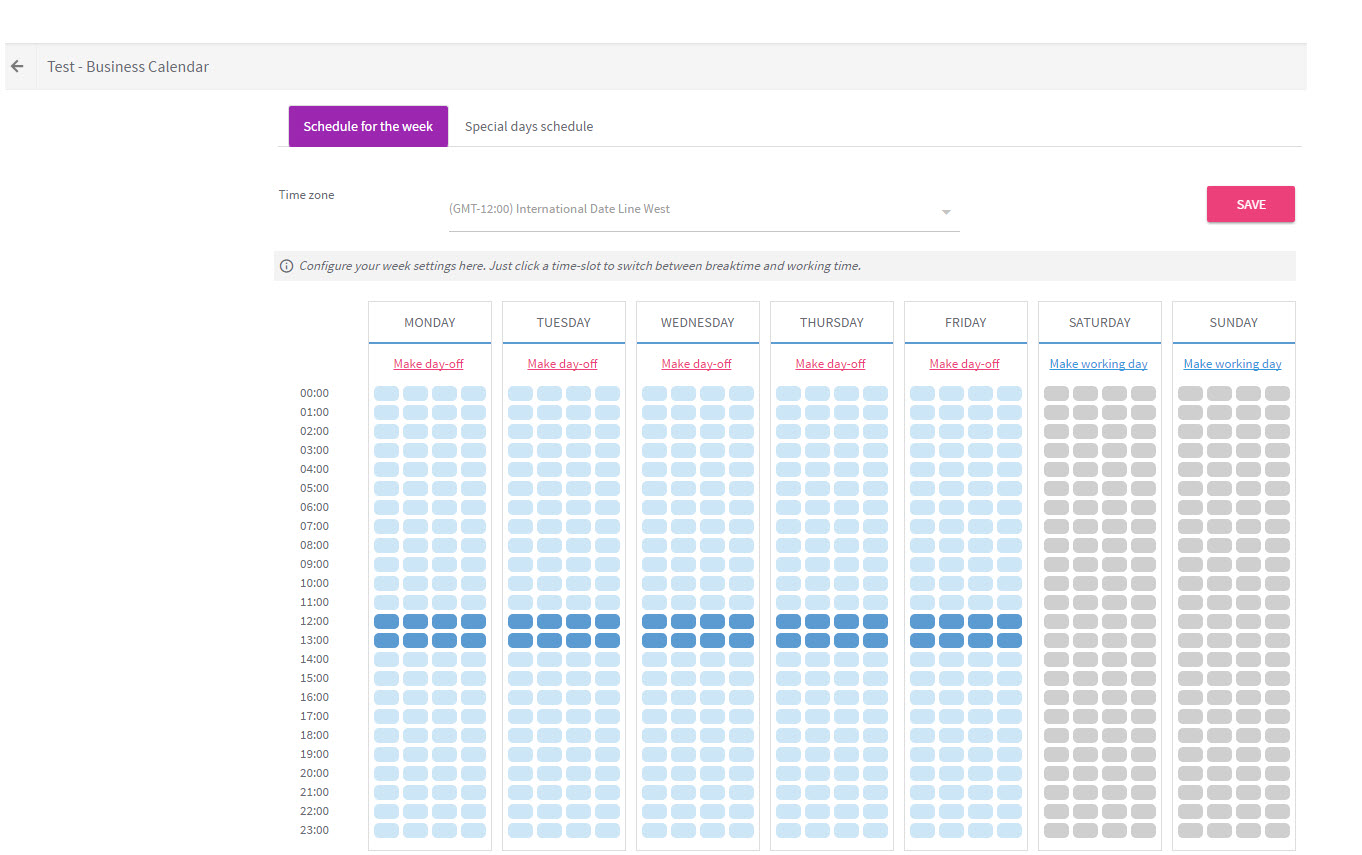Screen dimensions: 1362x855
Task: Click the Time zone label
Action: coord(307,195)
